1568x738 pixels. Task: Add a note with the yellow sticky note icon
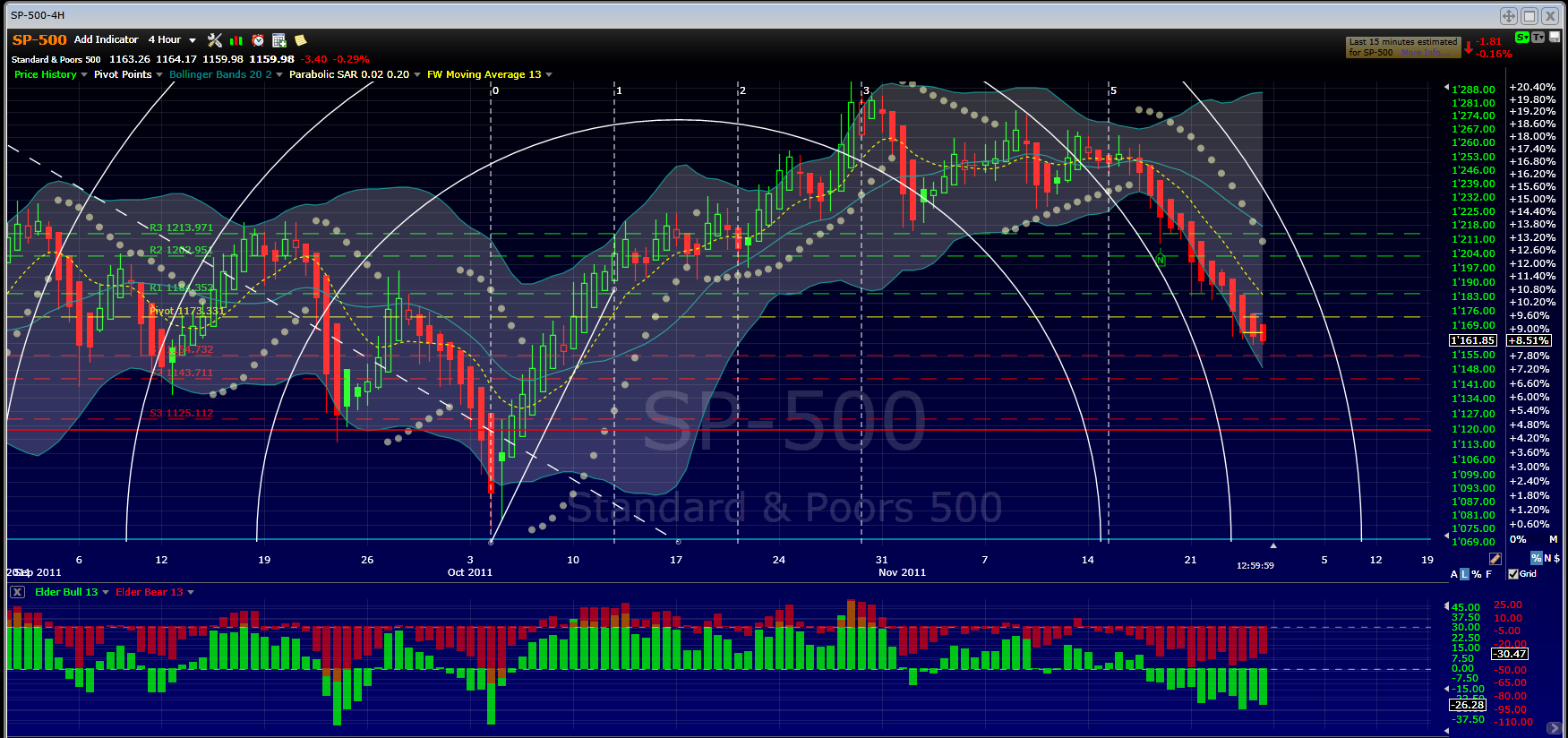pyautogui.click(x=301, y=40)
